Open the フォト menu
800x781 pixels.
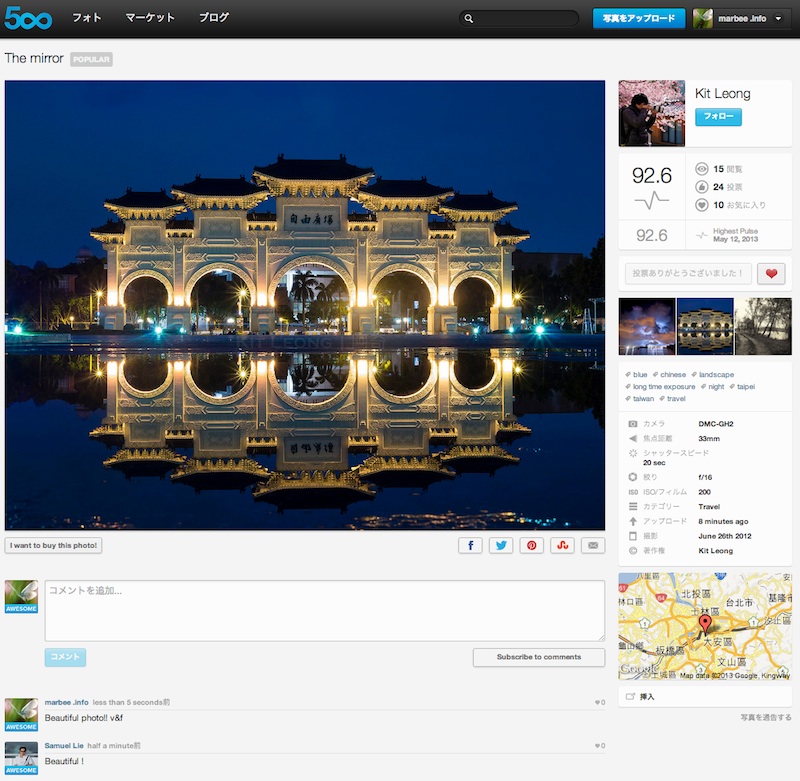[87, 18]
